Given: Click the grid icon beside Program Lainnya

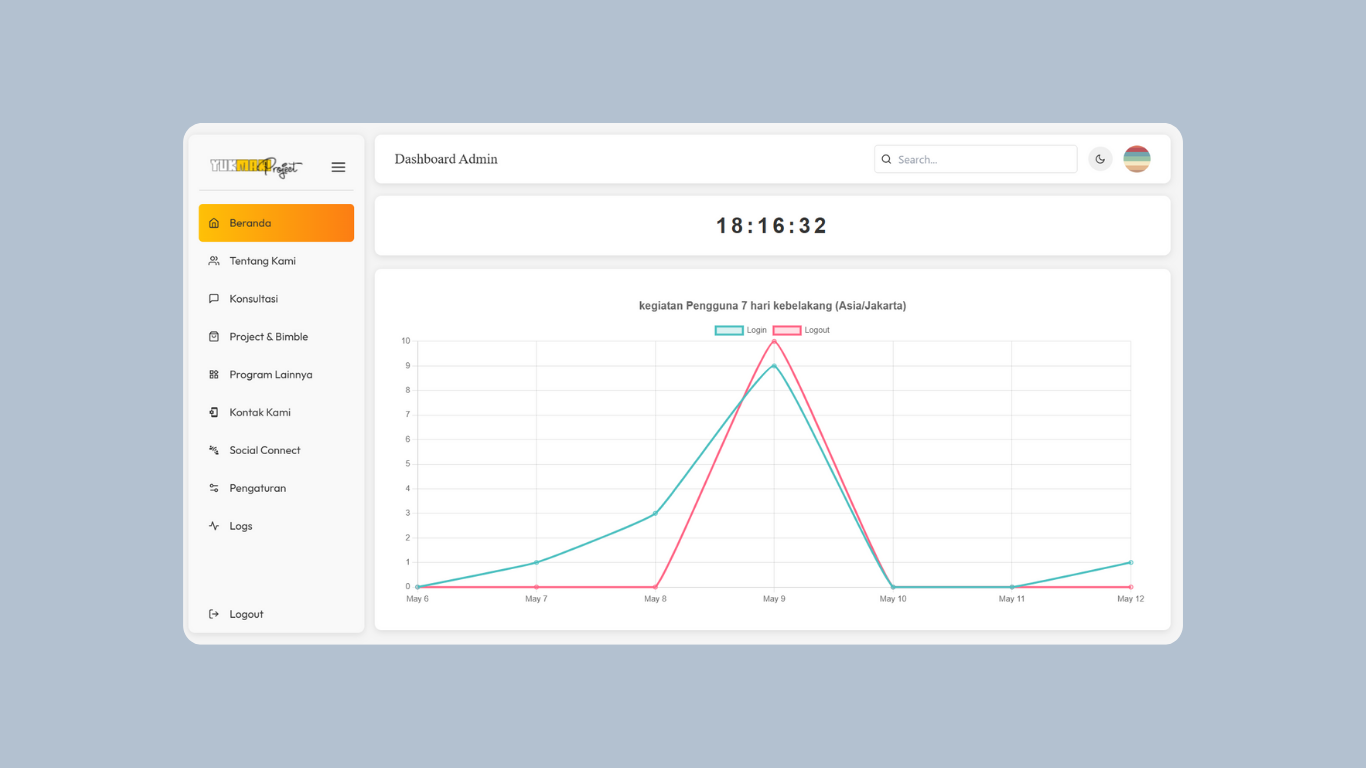Looking at the screenshot, I should click(214, 375).
